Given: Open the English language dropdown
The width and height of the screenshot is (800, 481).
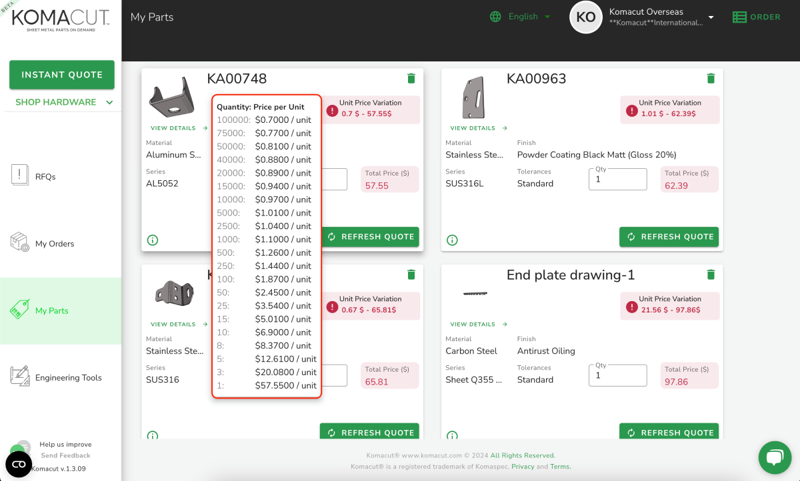Looking at the screenshot, I should coord(529,17).
